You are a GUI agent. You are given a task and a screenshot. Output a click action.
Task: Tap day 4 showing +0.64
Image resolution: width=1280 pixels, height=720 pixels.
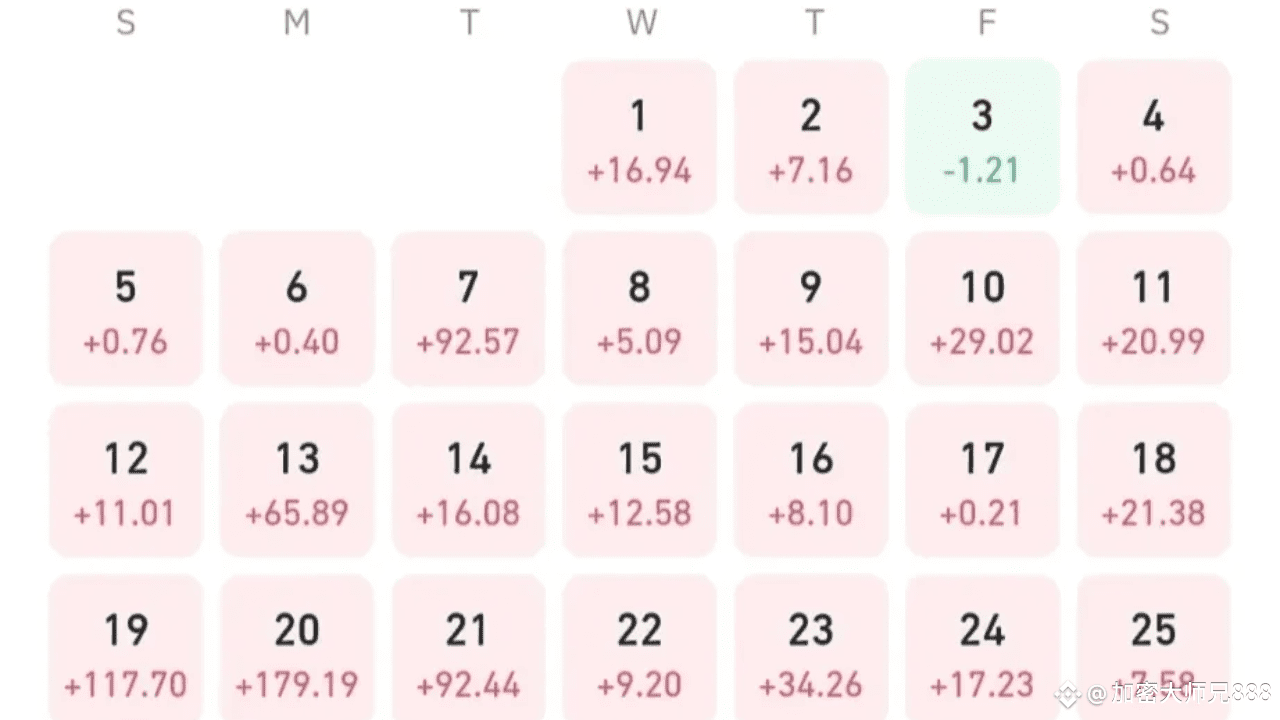(x=1154, y=137)
